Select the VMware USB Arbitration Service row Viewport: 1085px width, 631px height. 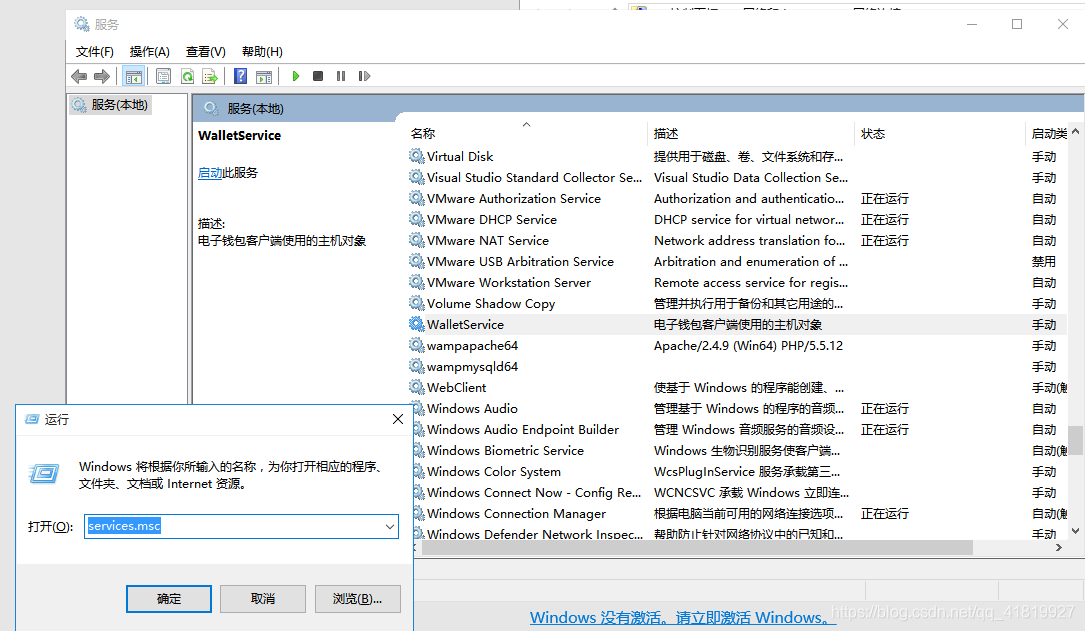[x=740, y=261]
